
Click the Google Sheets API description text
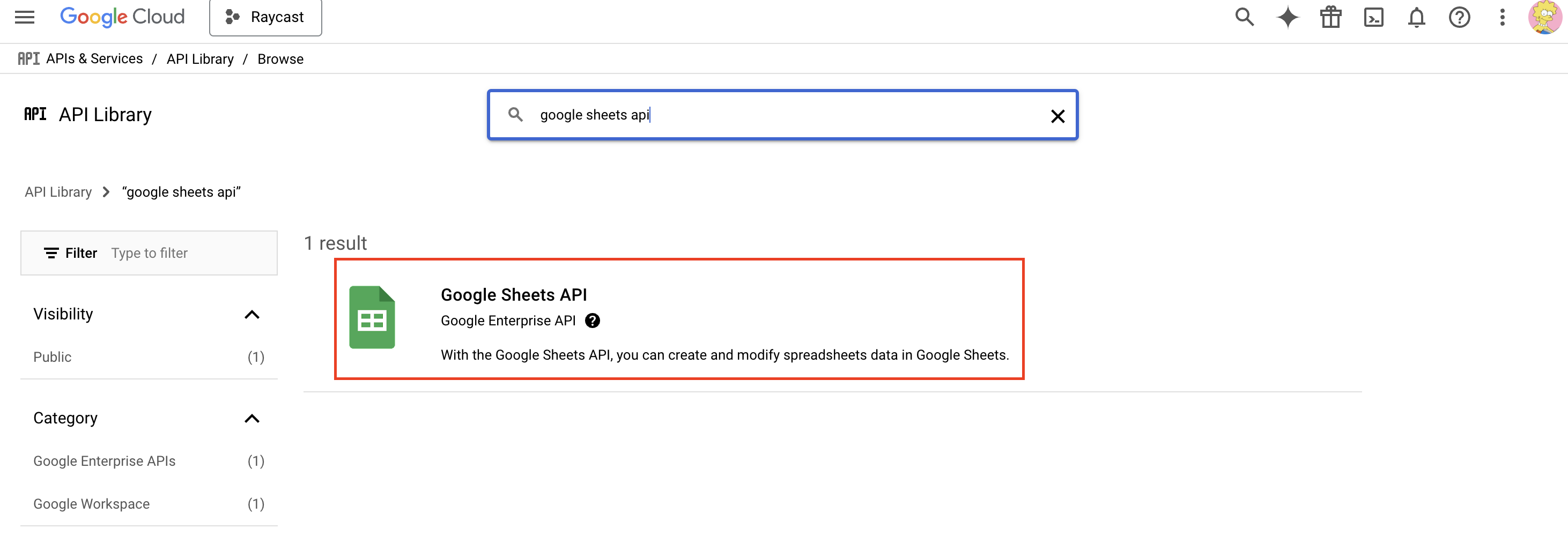click(x=724, y=355)
